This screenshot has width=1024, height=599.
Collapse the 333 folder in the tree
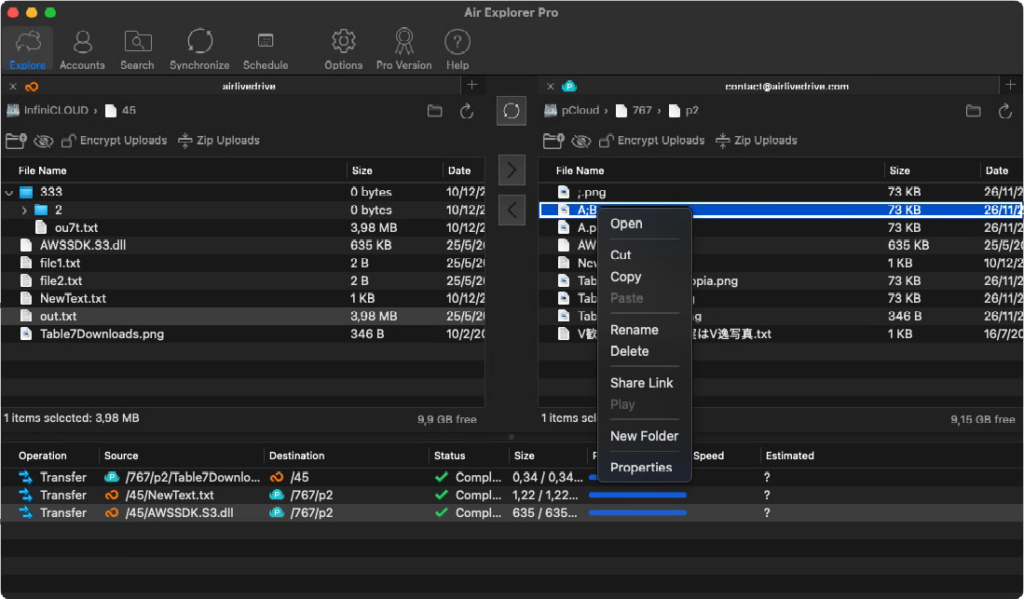[10, 190]
